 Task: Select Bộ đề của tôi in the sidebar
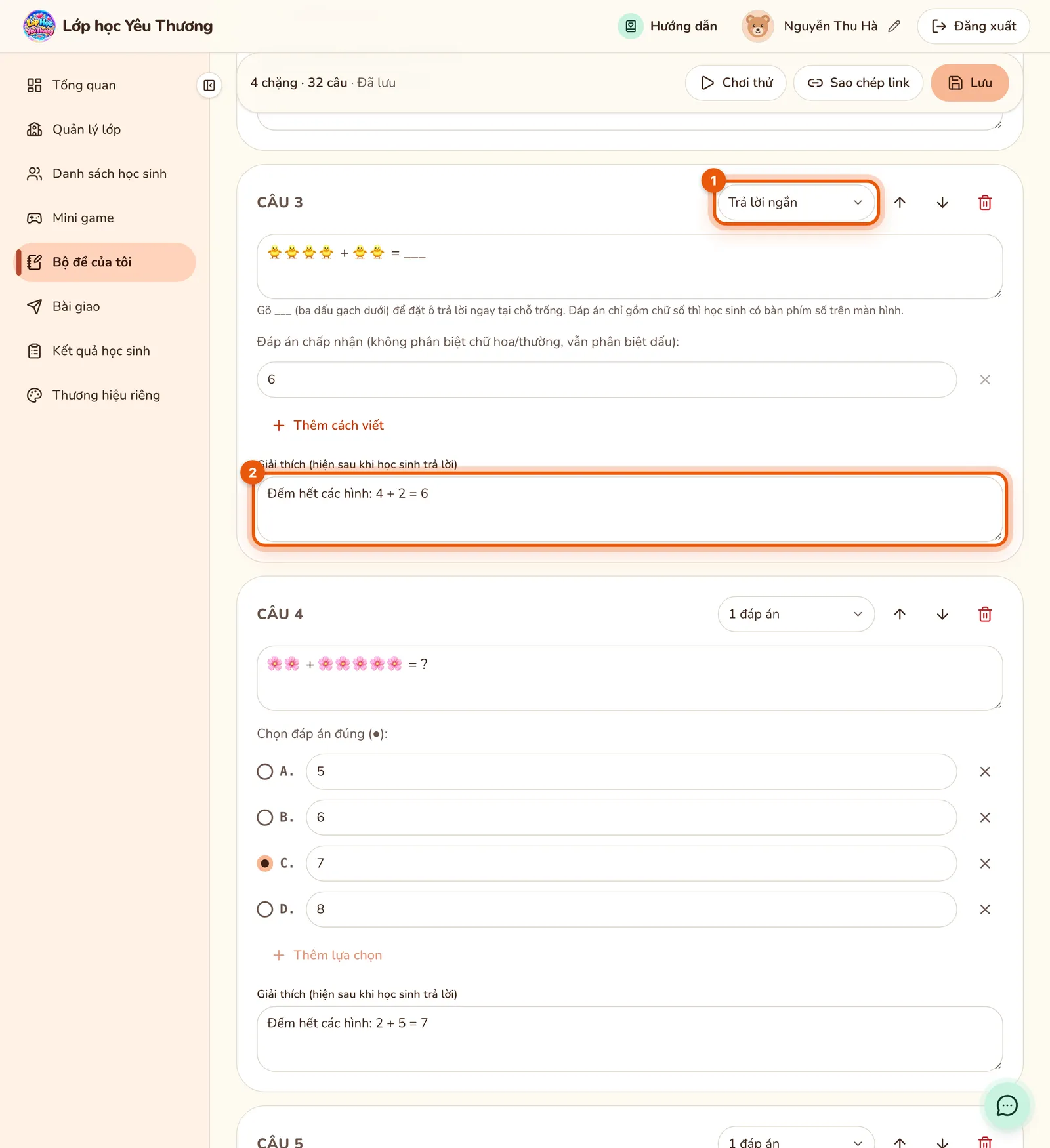coord(105,262)
